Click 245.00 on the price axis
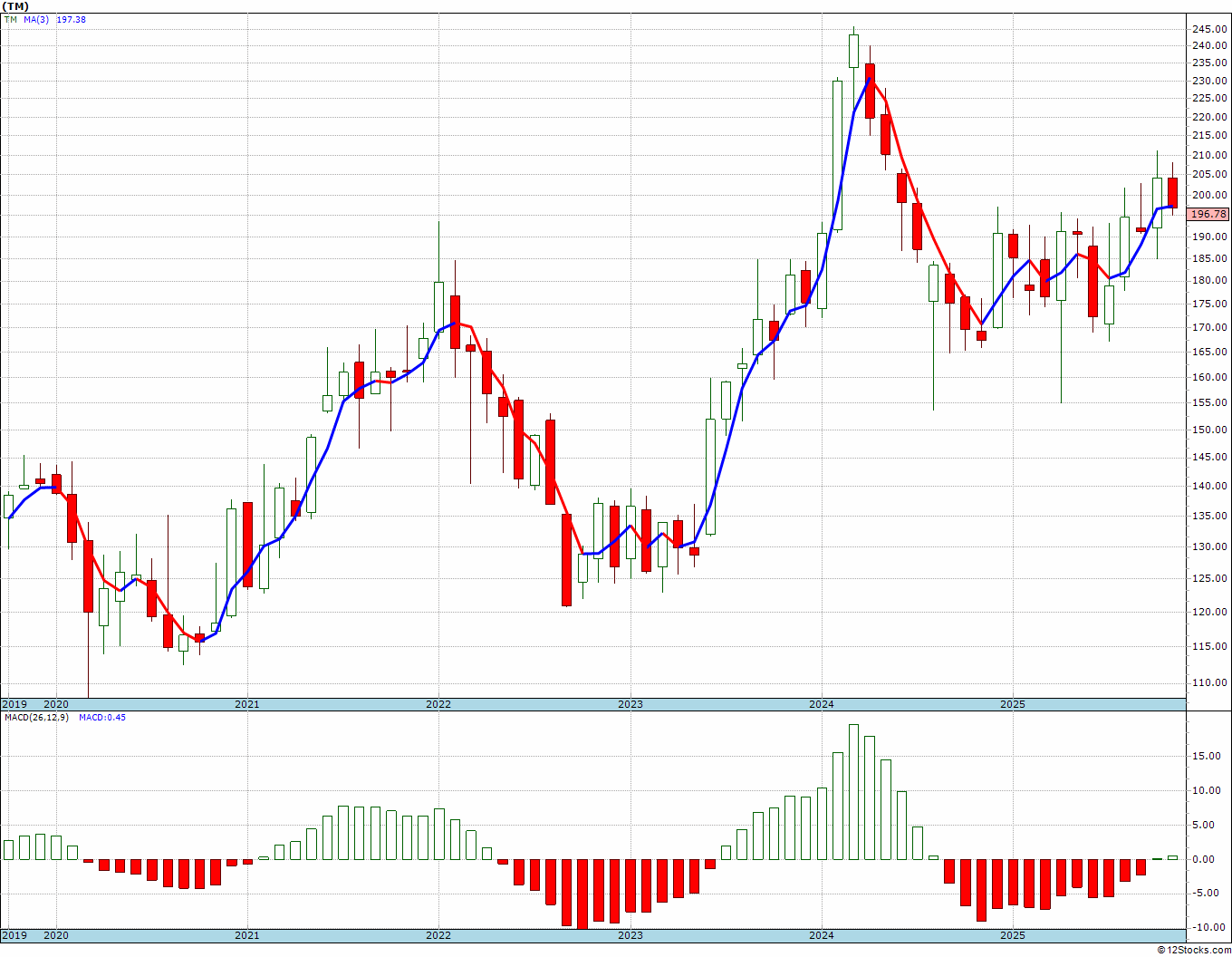Screen dimensions: 1232x957 point(1210,28)
